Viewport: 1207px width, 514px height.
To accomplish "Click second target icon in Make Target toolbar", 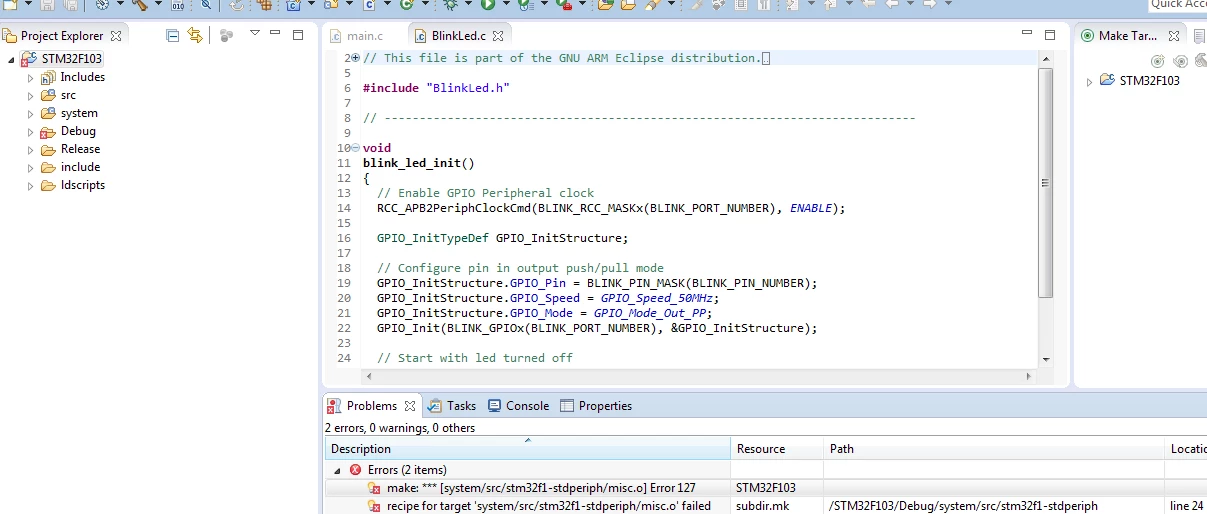I will [x=1180, y=61].
